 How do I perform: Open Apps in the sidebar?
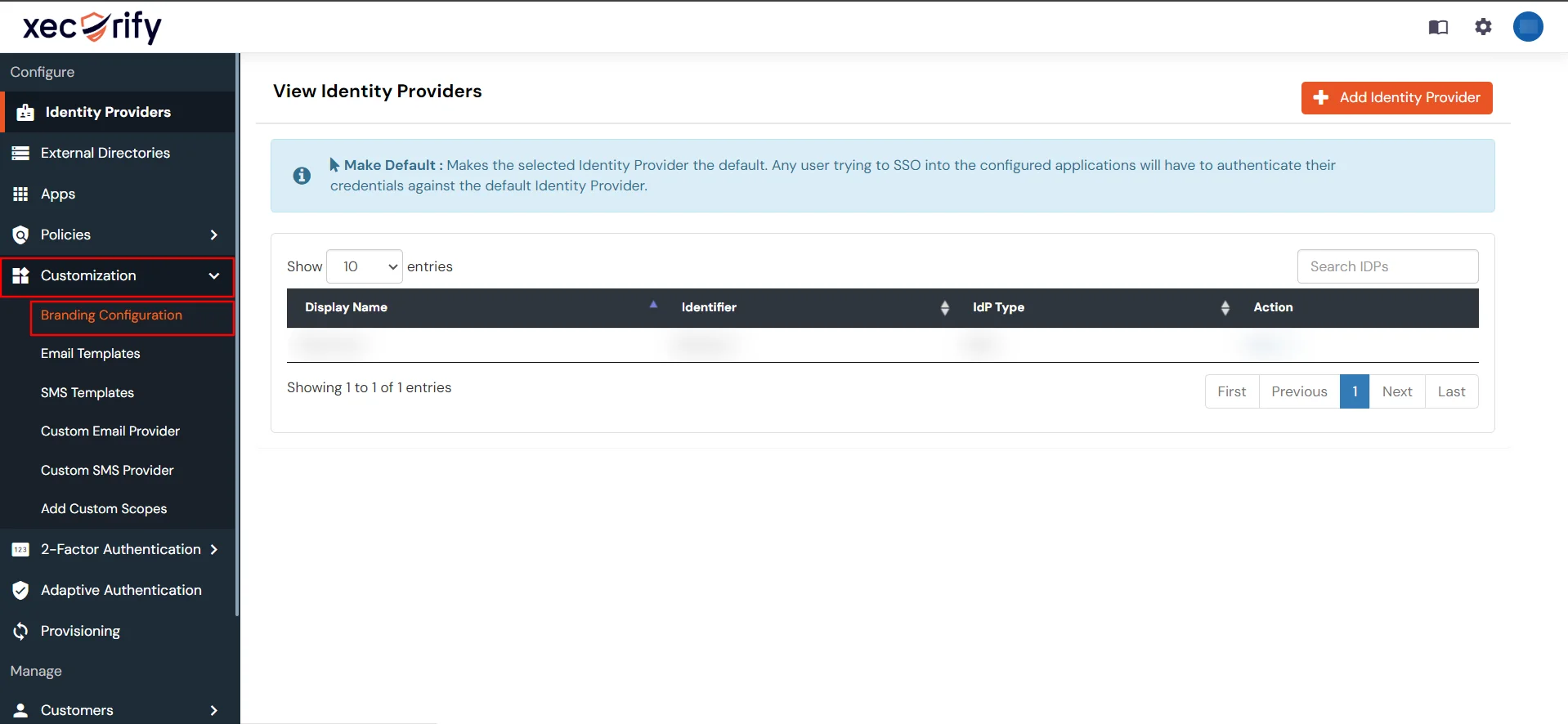point(118,194)
